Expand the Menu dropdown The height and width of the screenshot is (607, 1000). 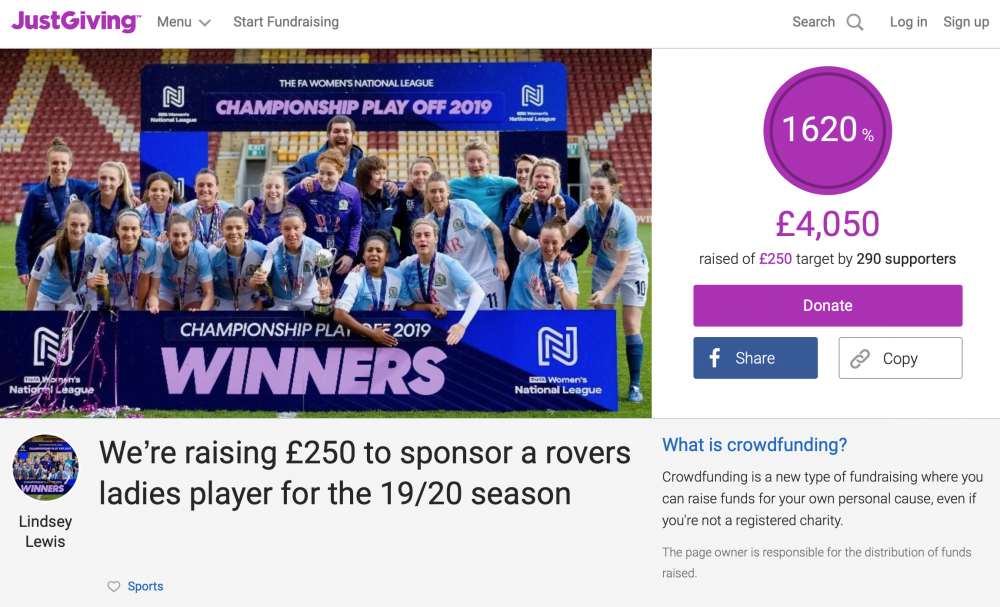pyautogui.click(x=183, y=22)
